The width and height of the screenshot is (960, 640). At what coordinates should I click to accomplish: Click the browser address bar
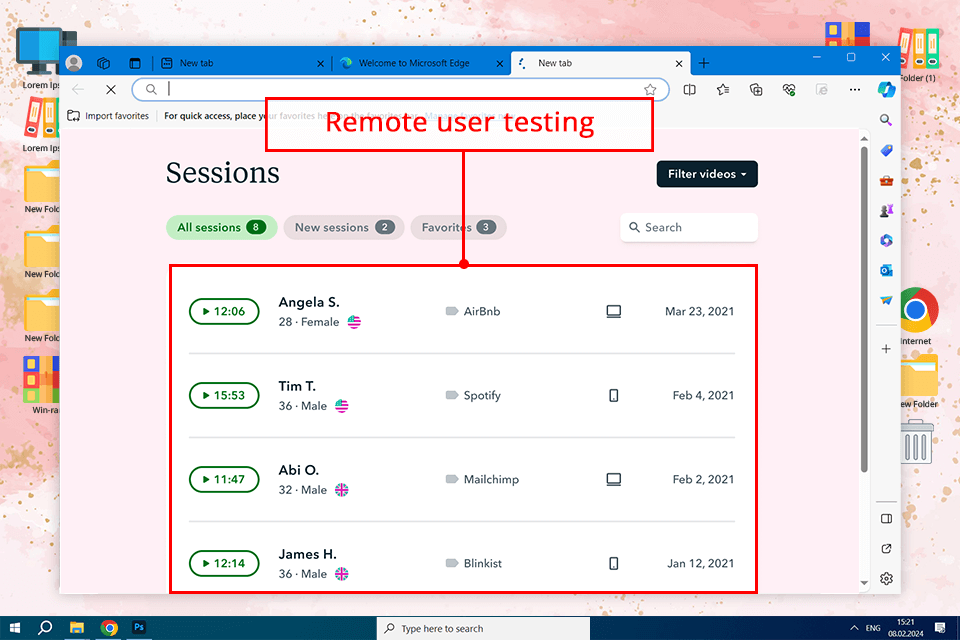(400, 90)
